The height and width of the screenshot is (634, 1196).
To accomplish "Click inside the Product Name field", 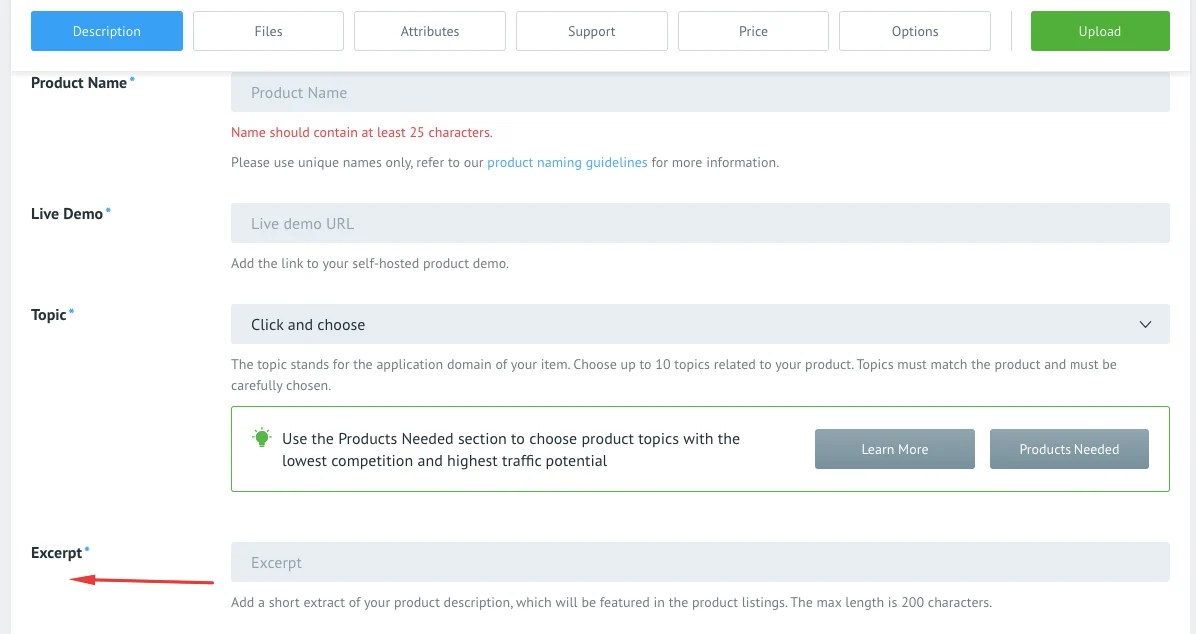I will point(700,92).
